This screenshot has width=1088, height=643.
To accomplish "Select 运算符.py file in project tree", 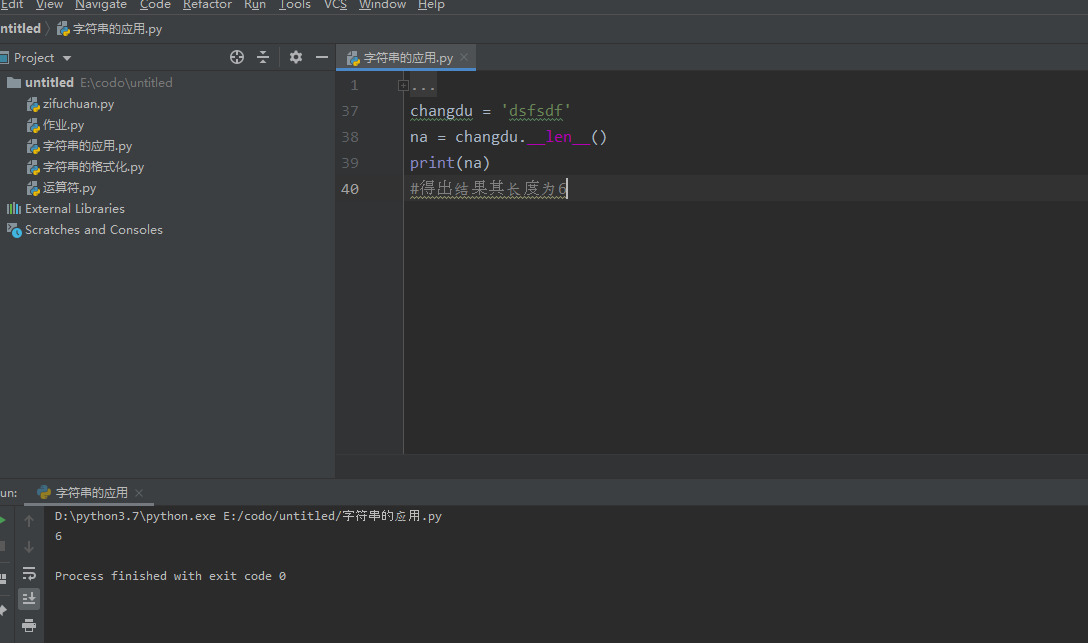I will 69,188.
